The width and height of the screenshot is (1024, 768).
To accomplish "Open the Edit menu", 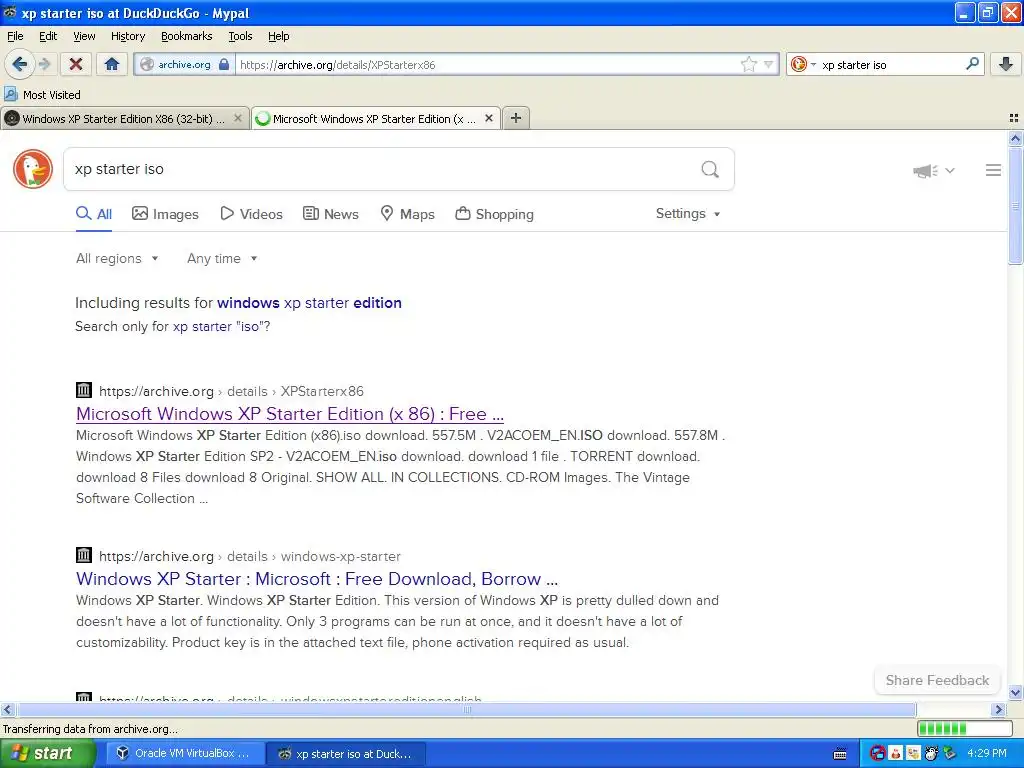I will pyautogui.click(x=48, y=36).
